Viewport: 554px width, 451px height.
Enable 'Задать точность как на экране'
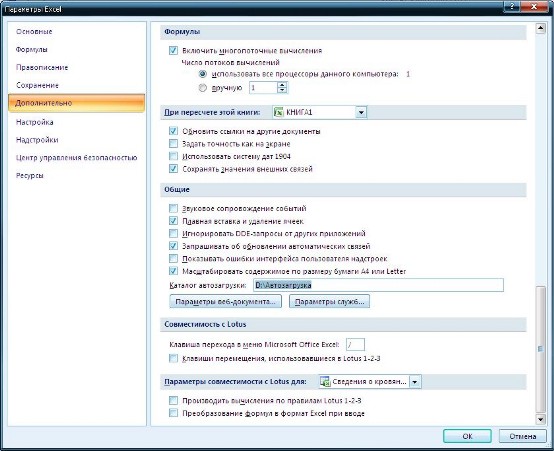(173, 144)
